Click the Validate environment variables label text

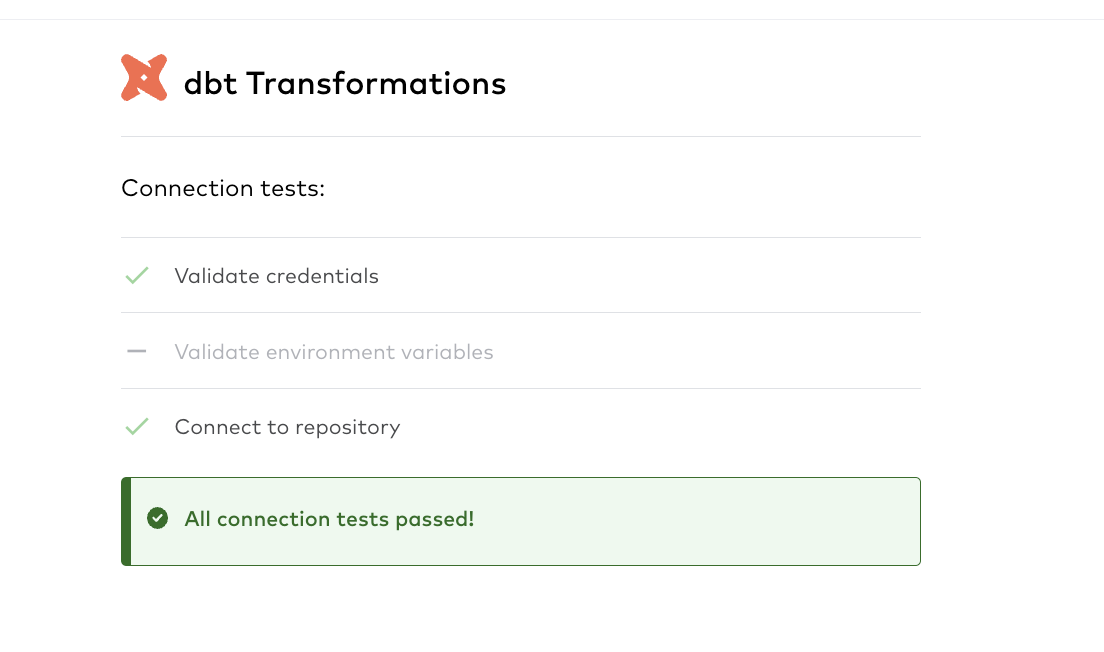coord(334,351)
